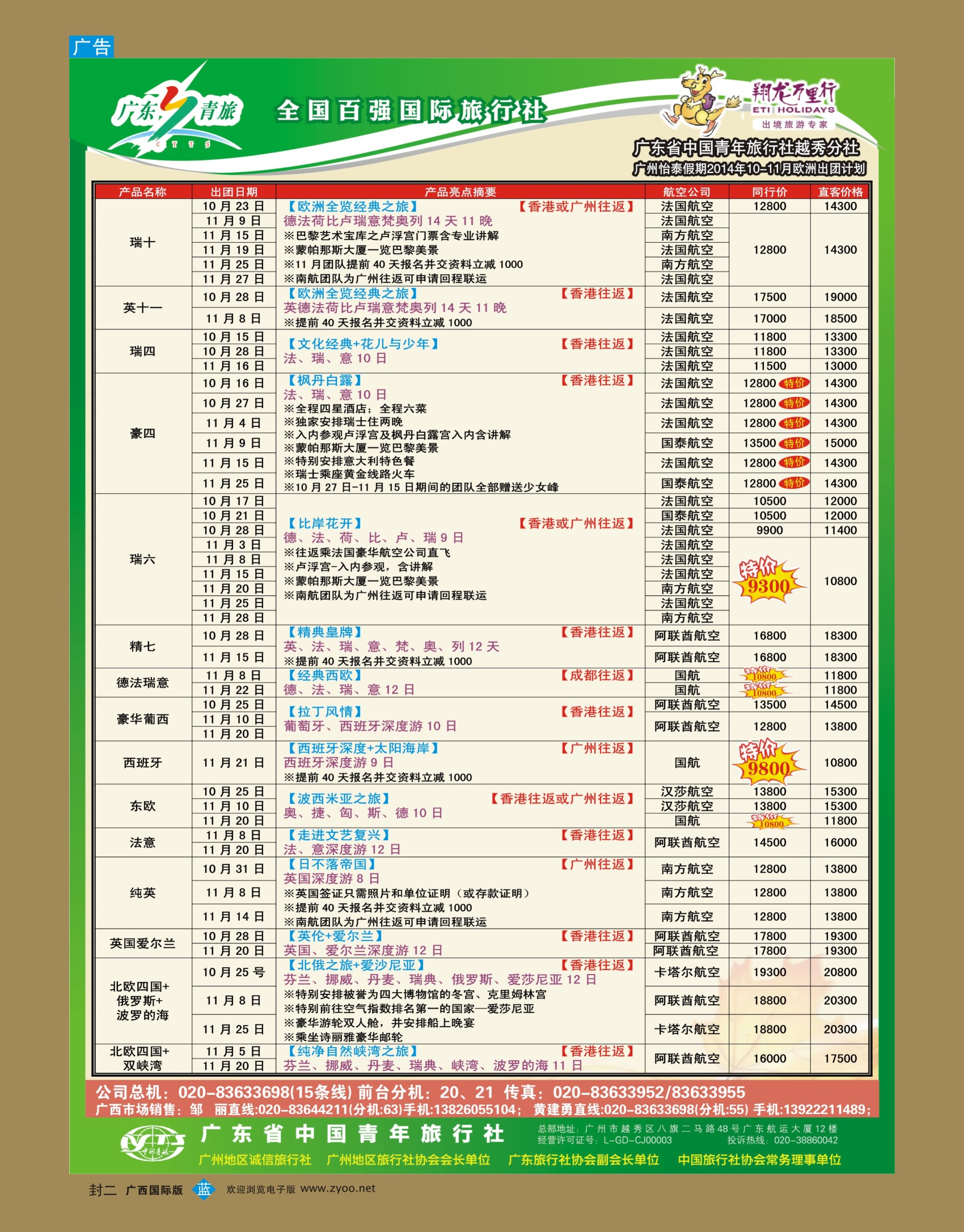The image size is (964, 1232).
Task: Click the 【走进文艺复兴】 tour title
Action: click(x=339, y=835)
